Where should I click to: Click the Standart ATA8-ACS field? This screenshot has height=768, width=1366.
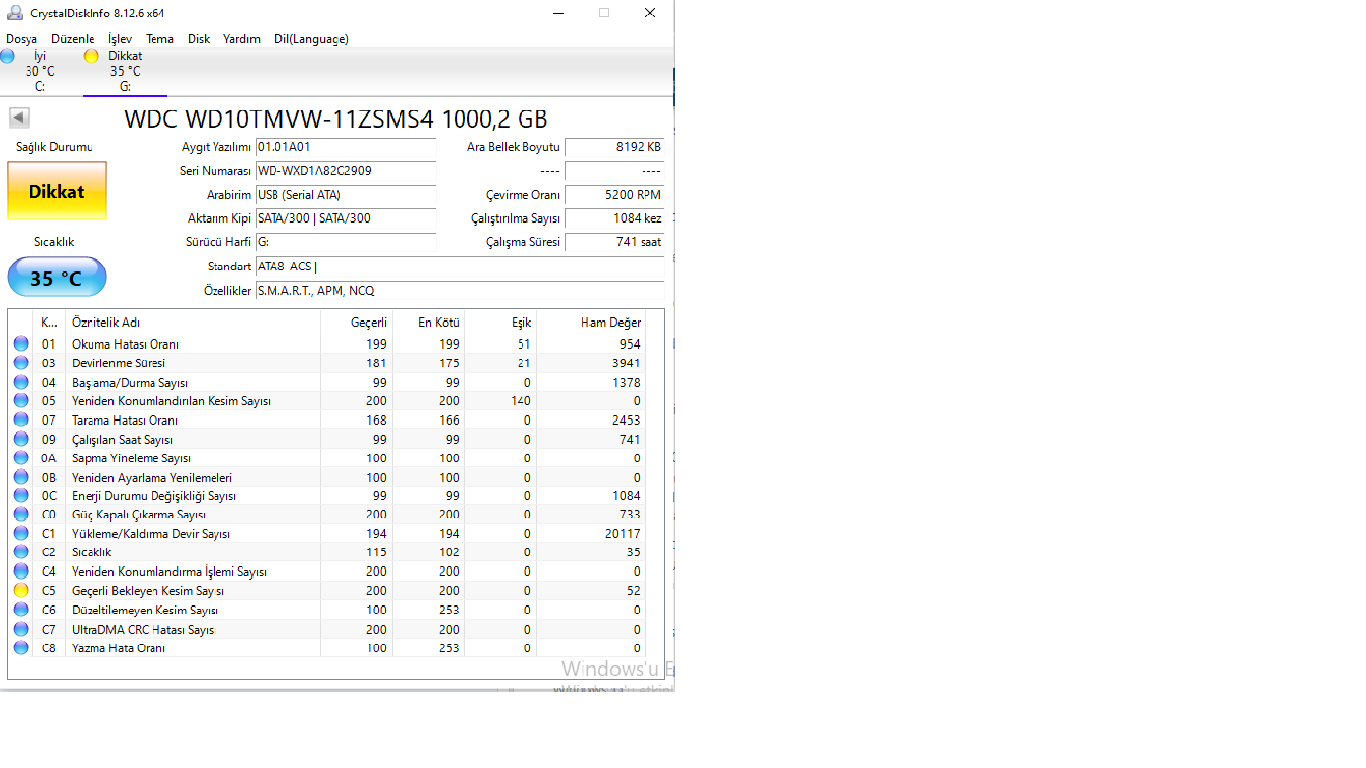click(x=460, y=267)
